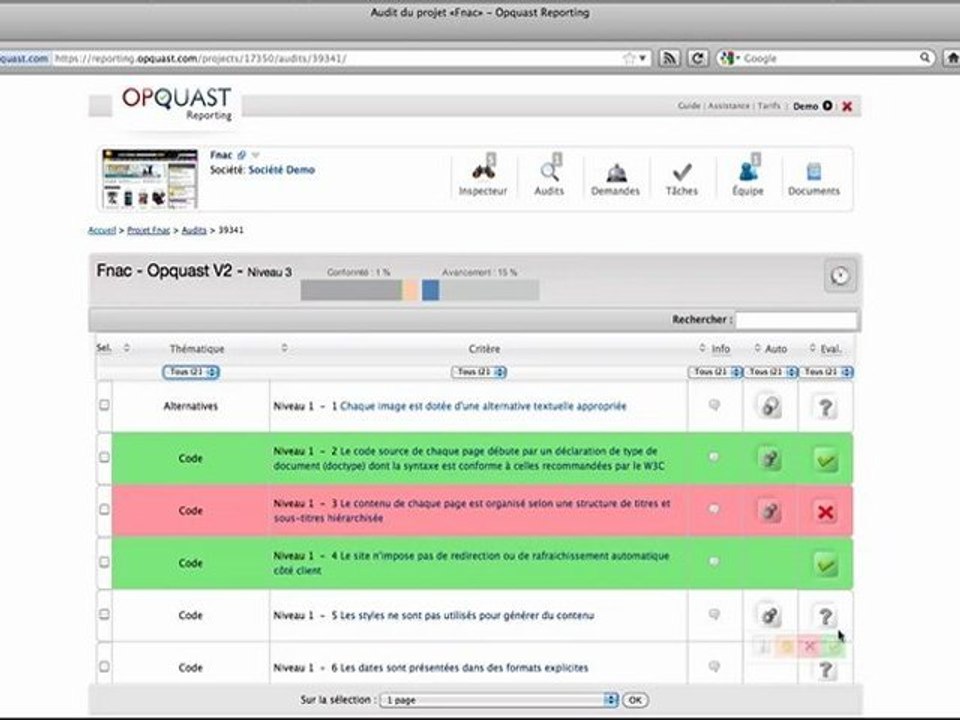Check the checkbox for criterion 2 doctype
The height and width of the screenshot is (720, 960).
tap(105, 457)
